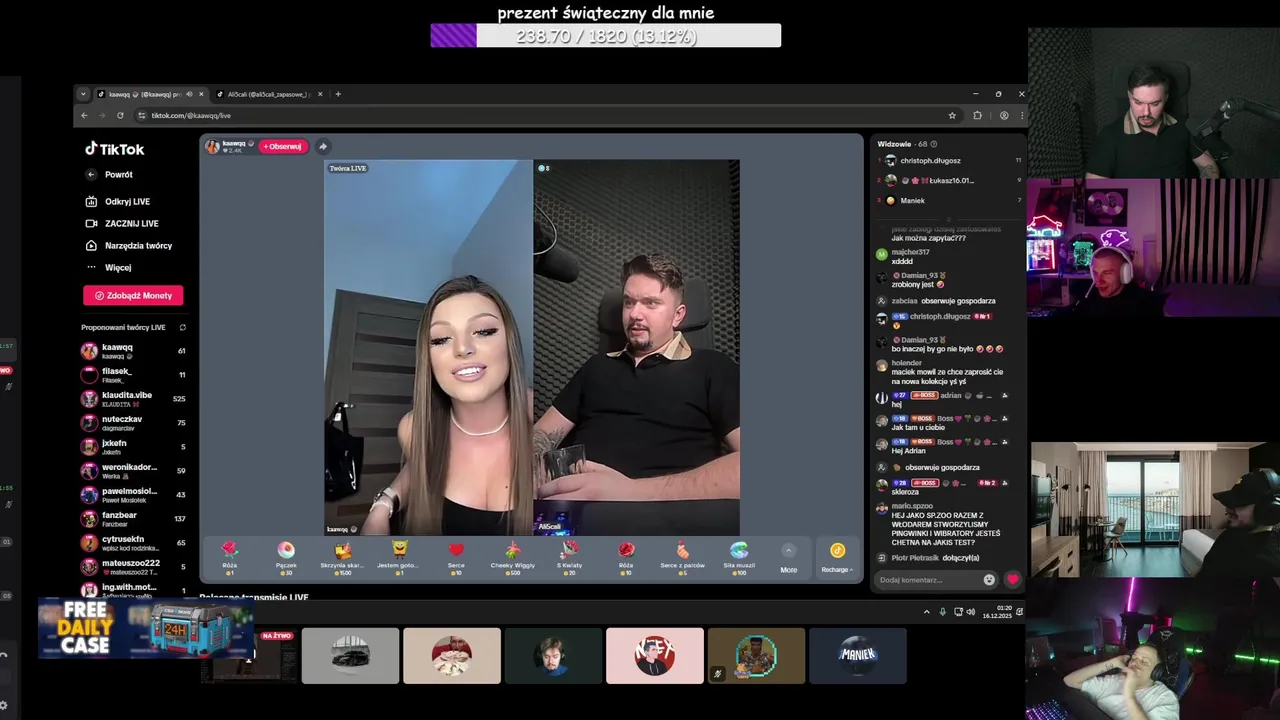Screen dimensions: 1280x720
Task: Send the S Kwiaty gift
Action: click(x=570, y=557)
